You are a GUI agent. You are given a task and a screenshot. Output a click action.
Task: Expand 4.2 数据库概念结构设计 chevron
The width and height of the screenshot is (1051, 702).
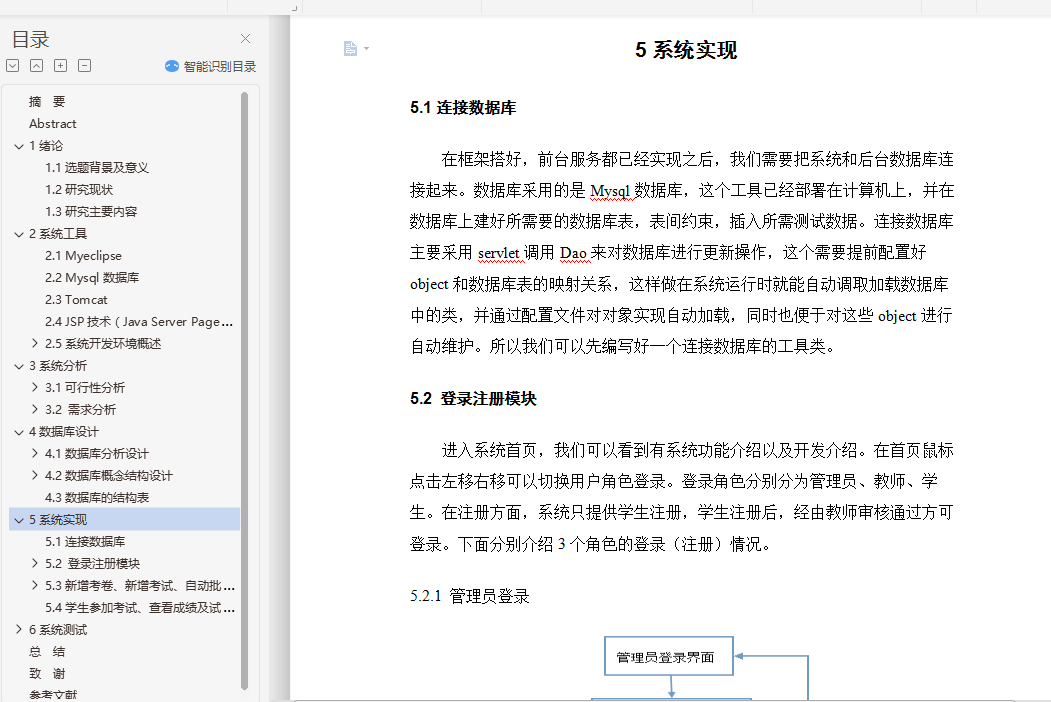tap(35, 475)
